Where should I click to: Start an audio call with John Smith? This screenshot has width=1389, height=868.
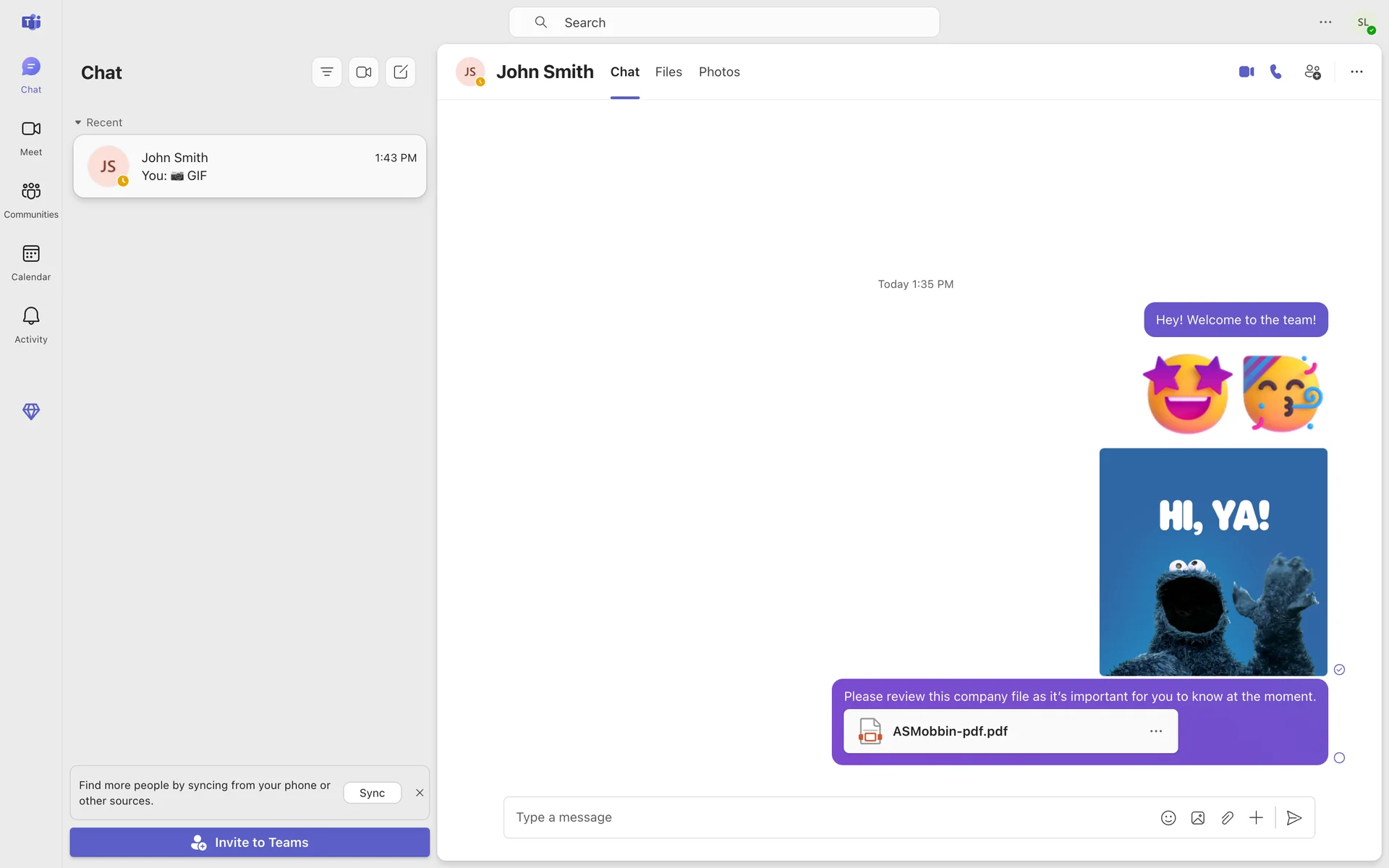click(x=1276, y=72)
